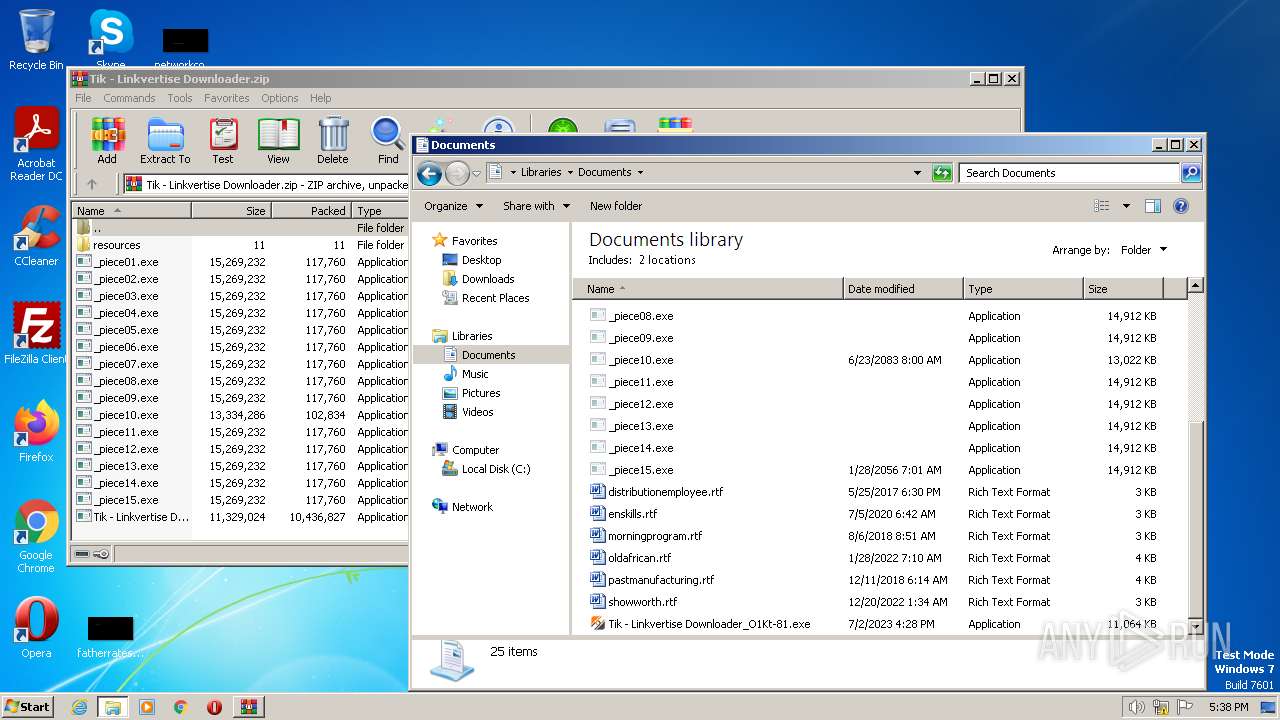Viewport: 1280px width, 720px height.
Task: Open Google Chrome desktop icon
Action: click(36, 536)
